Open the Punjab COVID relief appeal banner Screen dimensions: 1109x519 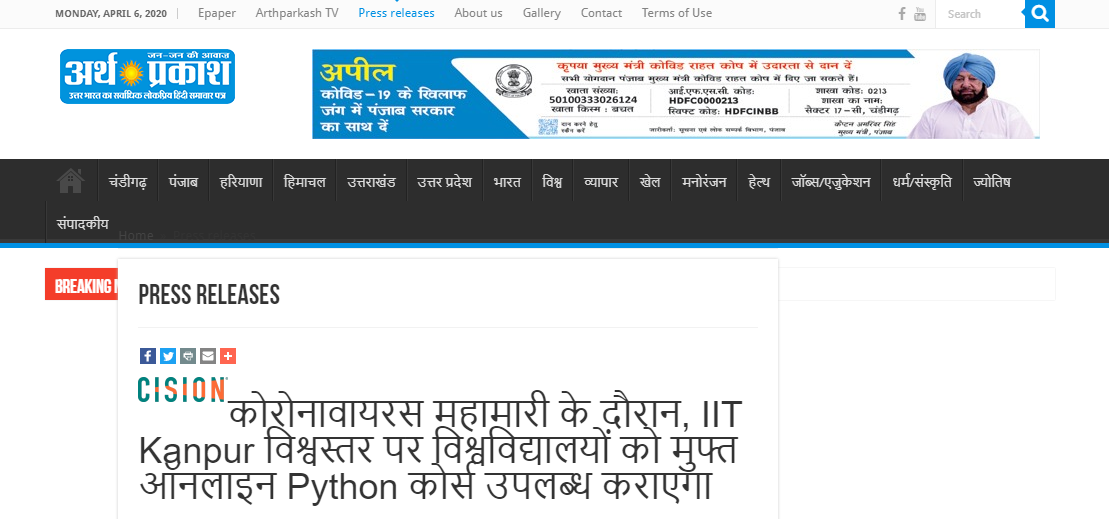point(675,94)
